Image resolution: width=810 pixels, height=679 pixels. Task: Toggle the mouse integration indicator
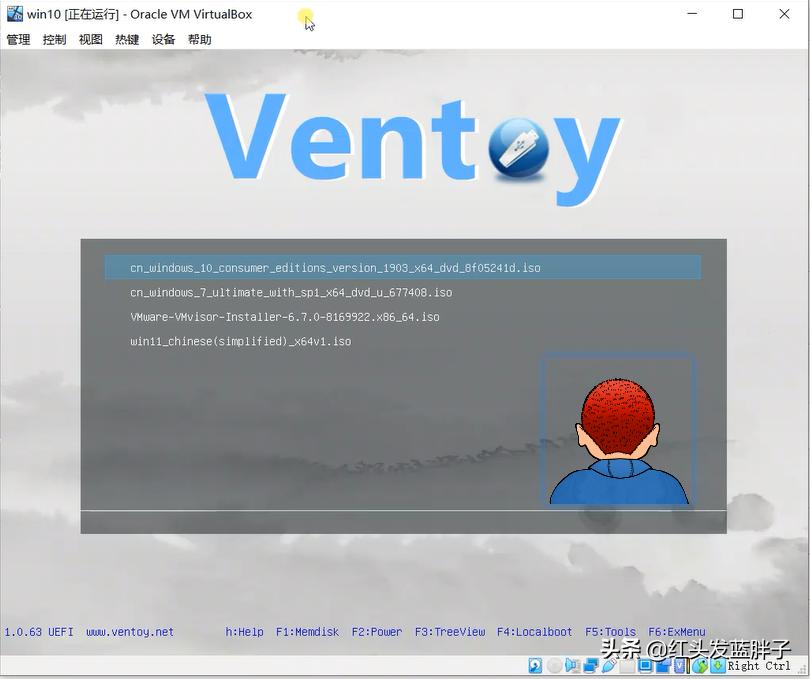point(699,665)
